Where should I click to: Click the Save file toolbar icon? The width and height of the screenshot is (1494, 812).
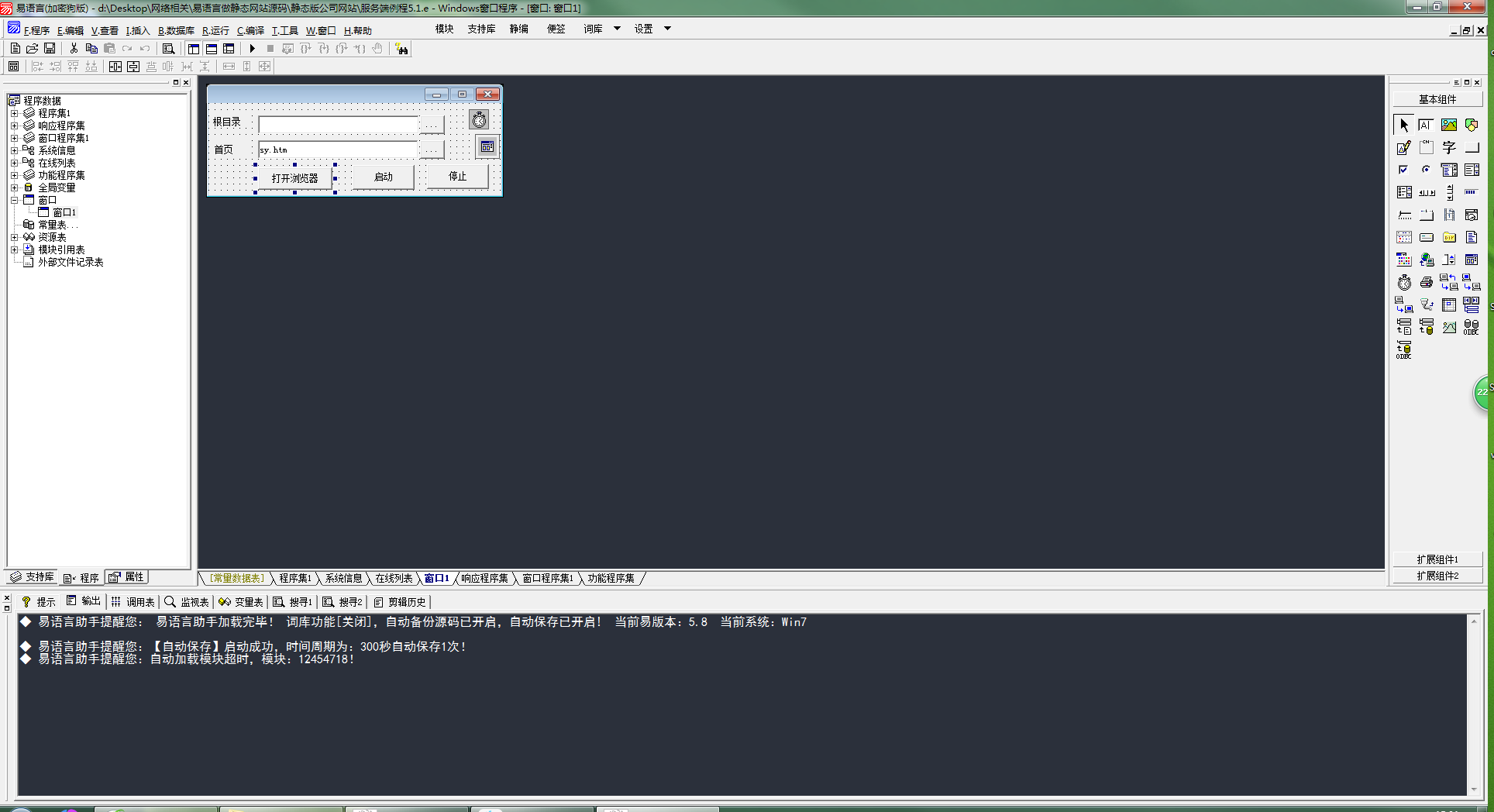point(50,49)
